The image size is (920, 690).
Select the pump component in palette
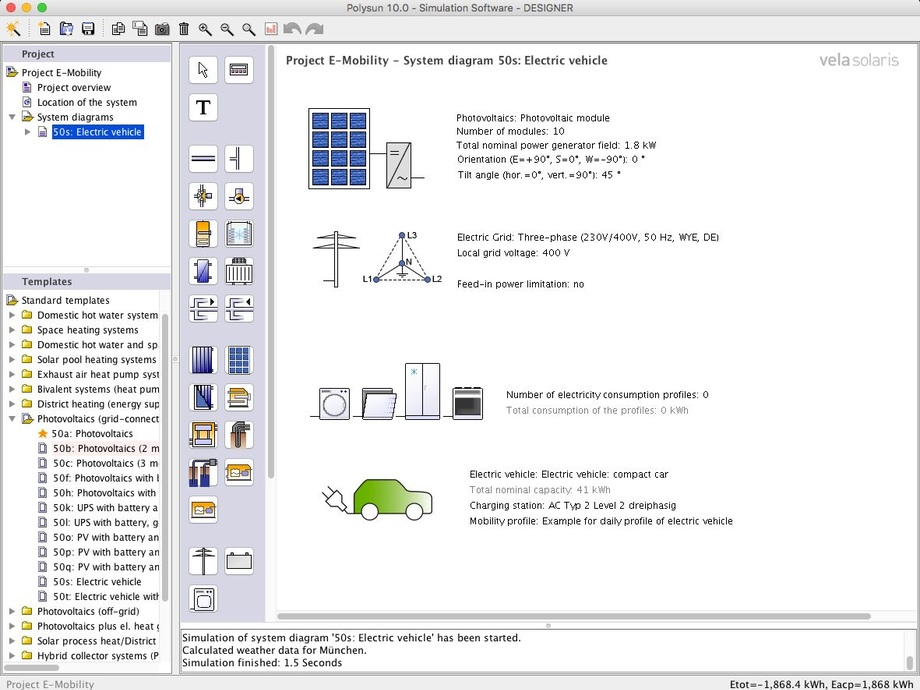(x=239, y=196)
